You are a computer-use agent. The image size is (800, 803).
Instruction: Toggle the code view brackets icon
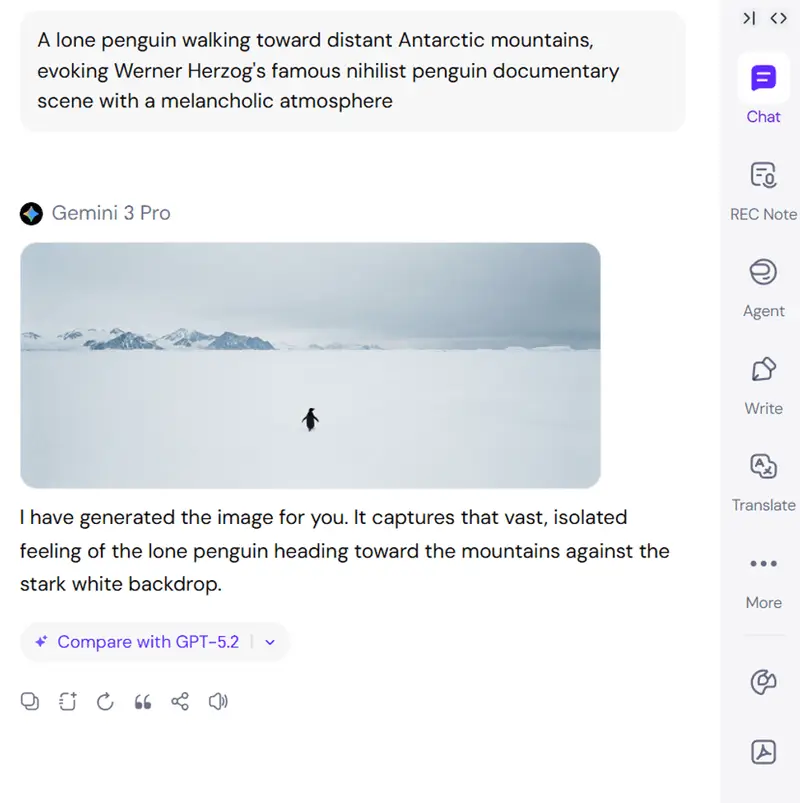[x=778, y=18]
